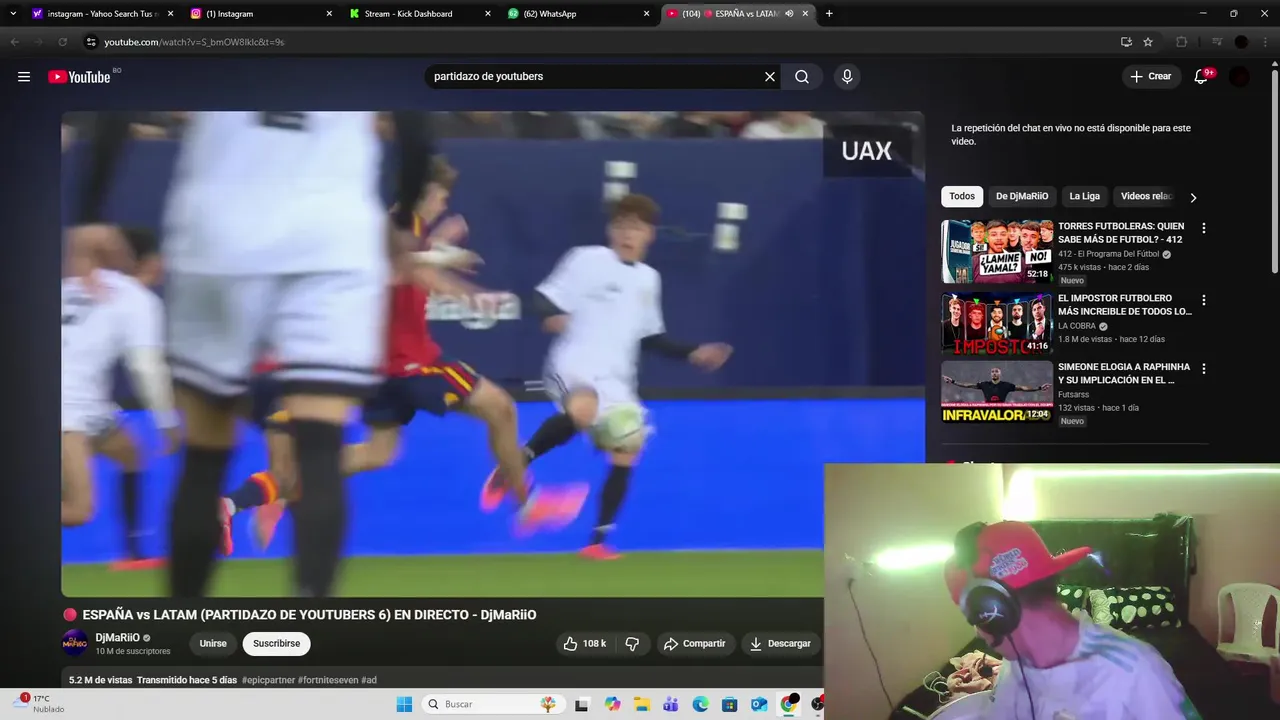Open the #epicpartner hashtag link
Screen dimensions: 1280x720
click(268, 680)
